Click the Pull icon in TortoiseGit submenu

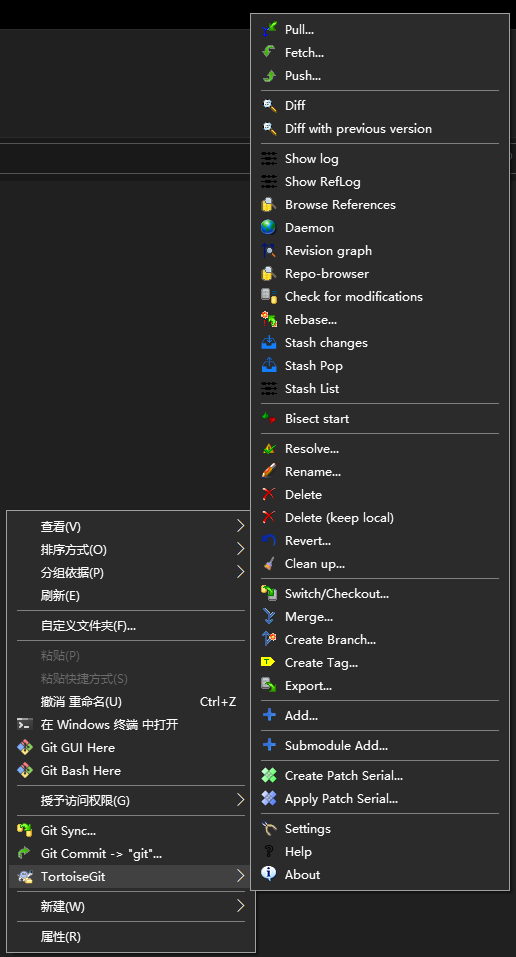click(269, 29)
